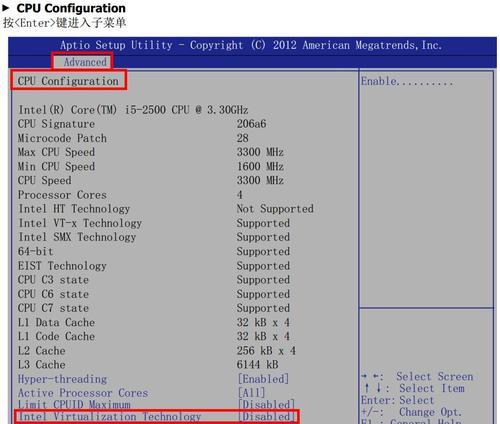Click the CPU C6 state label
The image size is (500, 424).
(x=53, y=294)
